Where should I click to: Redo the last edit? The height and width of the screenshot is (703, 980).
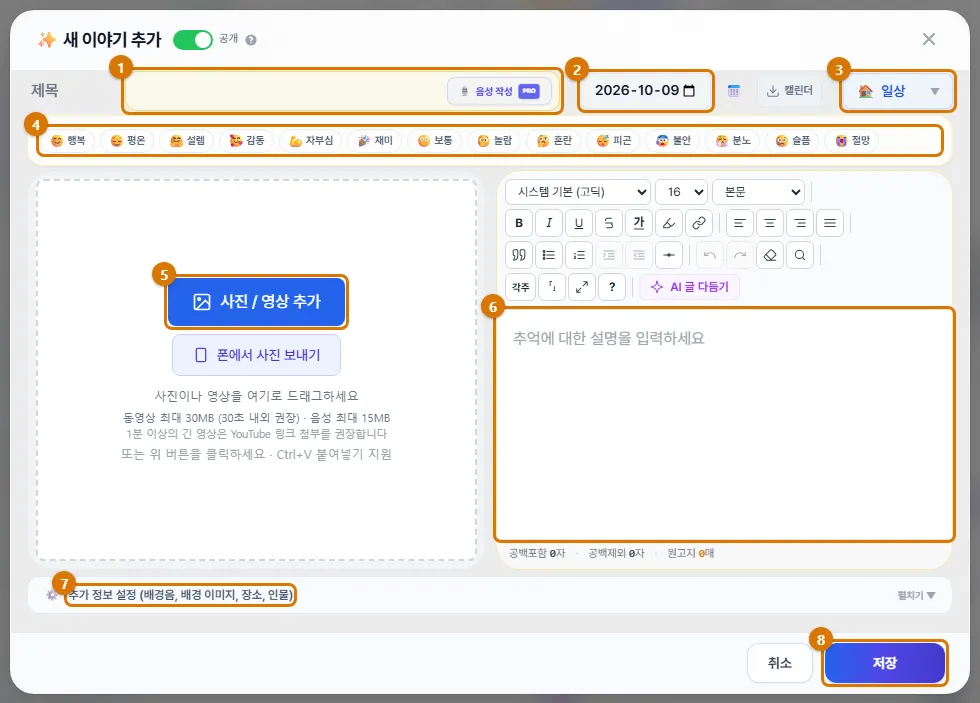pos(739,255)
